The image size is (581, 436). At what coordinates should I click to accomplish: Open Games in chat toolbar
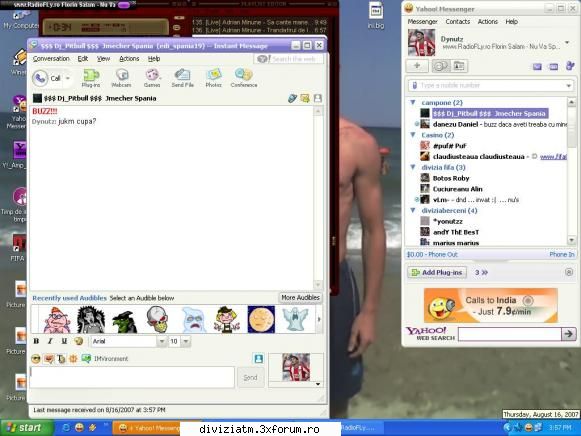152,79
